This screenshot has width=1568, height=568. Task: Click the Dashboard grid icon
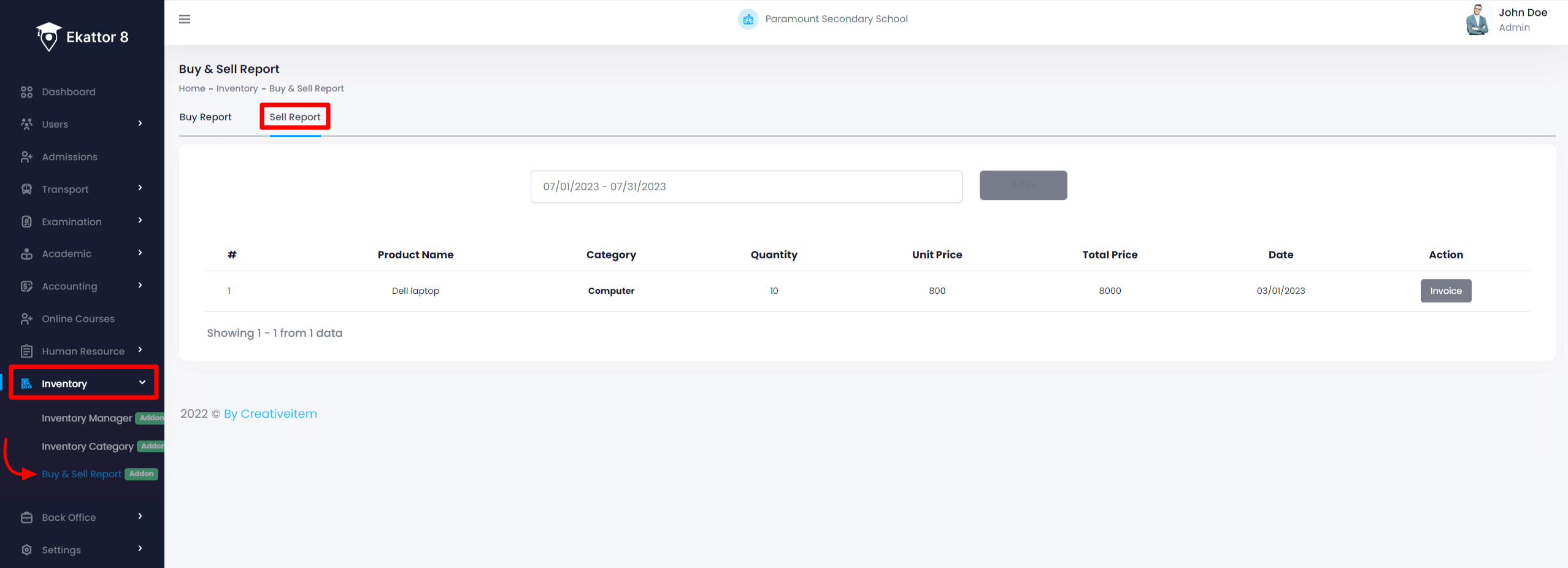(x=26, y=92)
